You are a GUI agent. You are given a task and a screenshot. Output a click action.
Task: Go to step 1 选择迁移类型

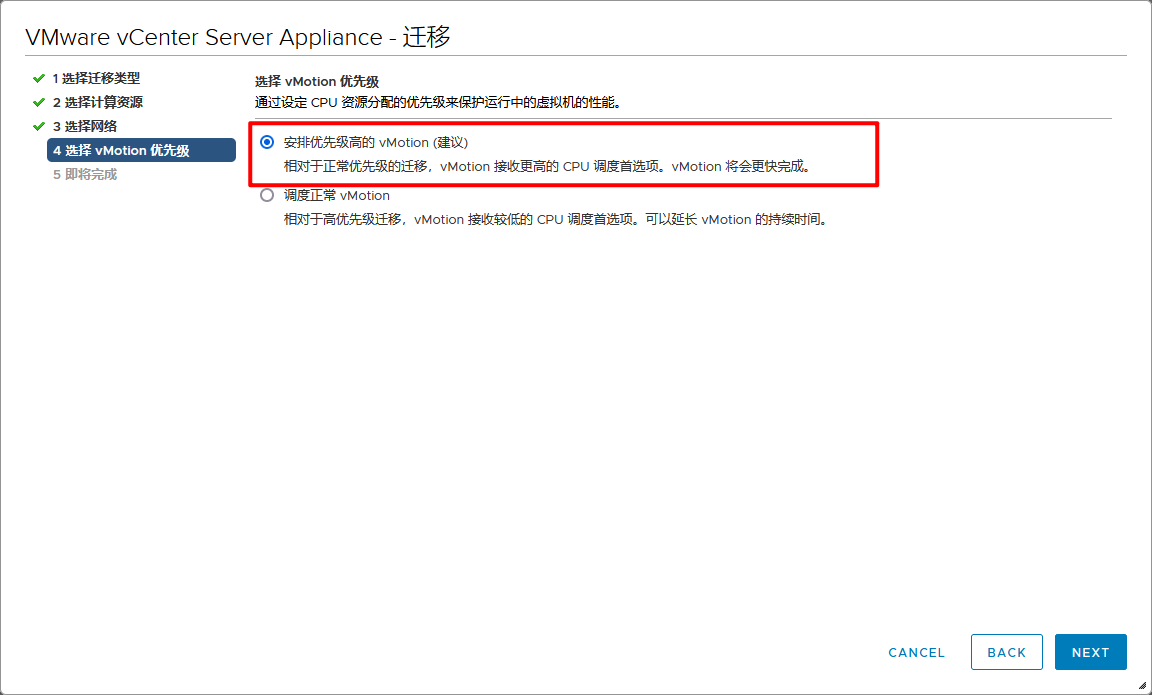[96, 78]
